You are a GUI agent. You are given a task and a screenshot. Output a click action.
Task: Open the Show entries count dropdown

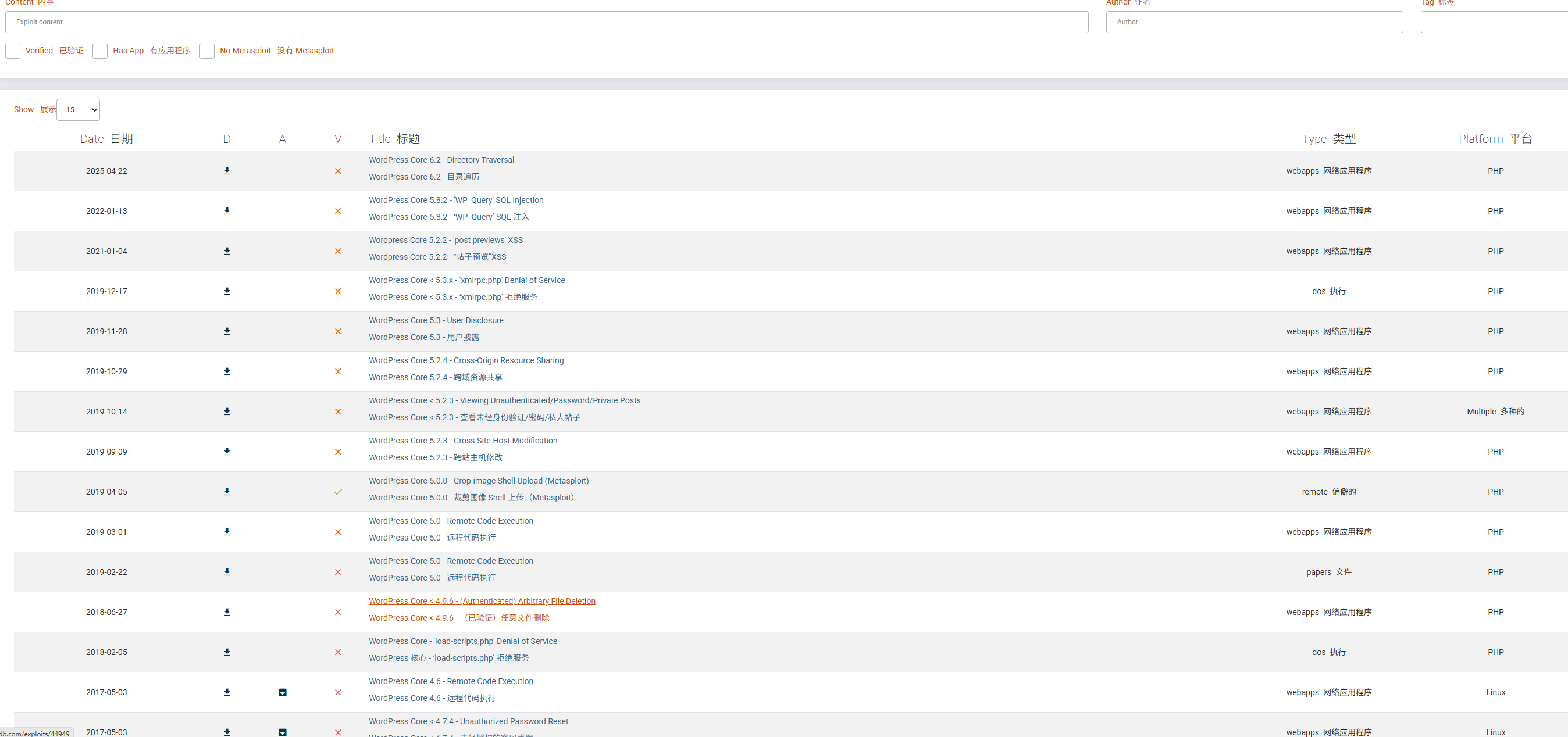78,110
